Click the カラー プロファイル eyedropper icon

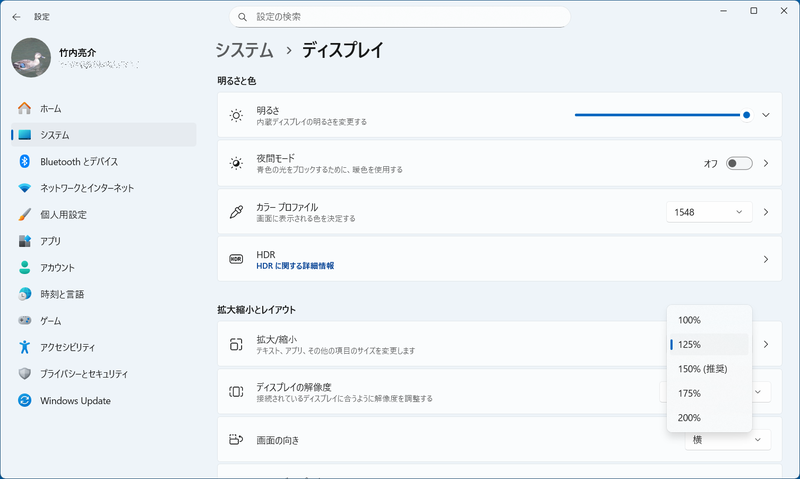tap(236, 212)
